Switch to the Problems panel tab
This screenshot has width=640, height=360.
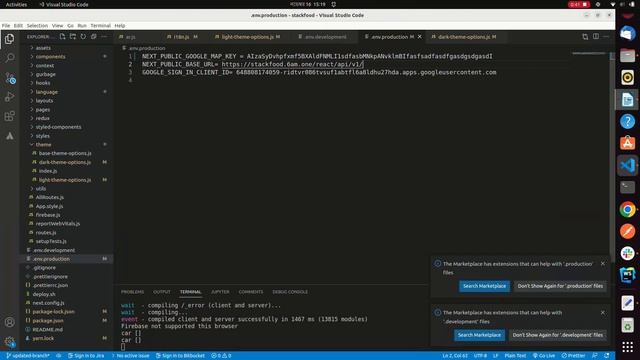(x=132, y=292)
